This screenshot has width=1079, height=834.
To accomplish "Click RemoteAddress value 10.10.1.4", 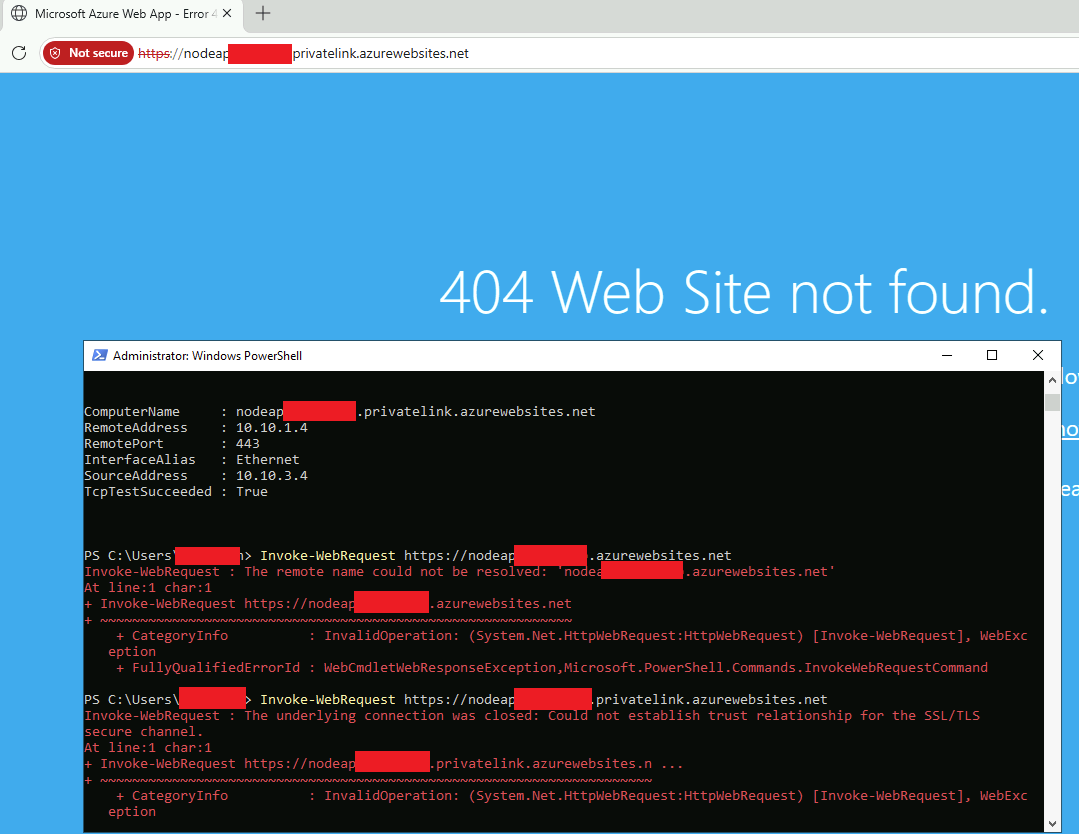I will (272, 427).
